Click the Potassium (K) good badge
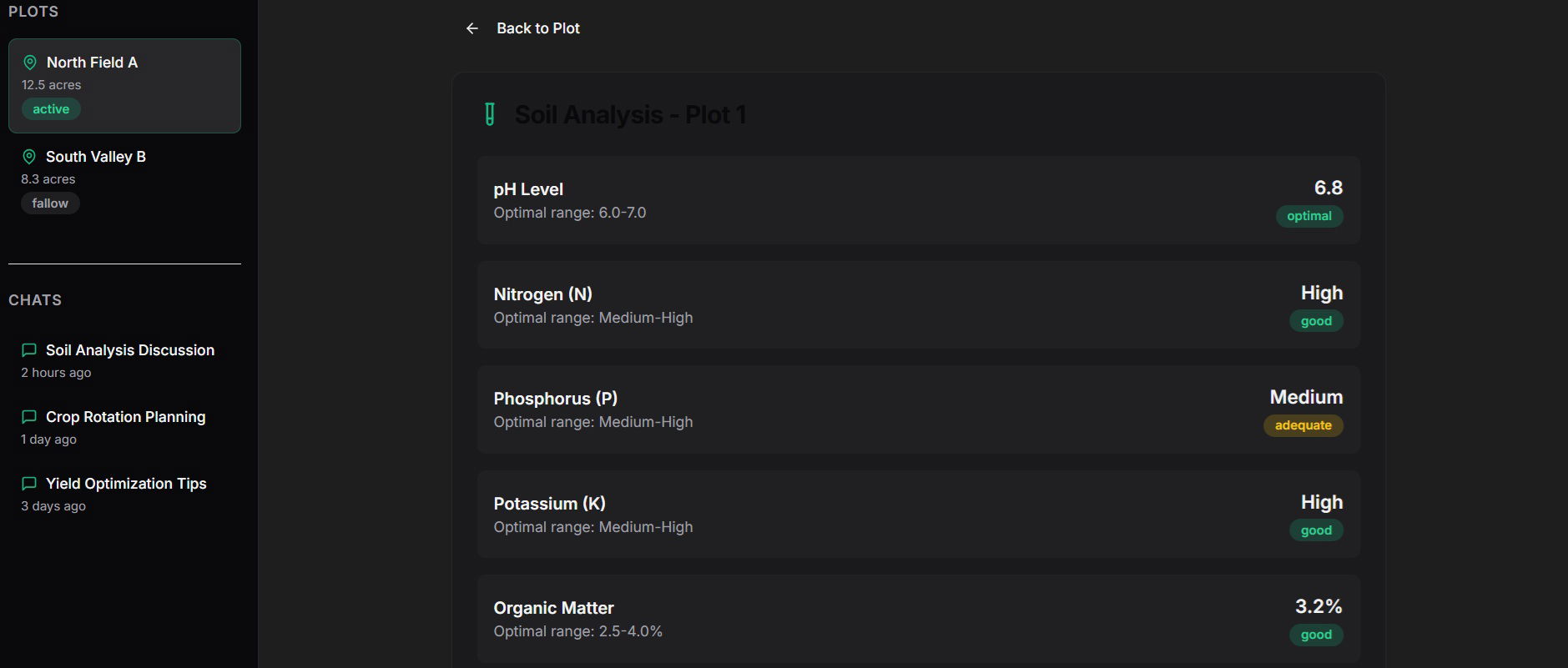The image size is (1568, 668). (x=1316, y=530)
